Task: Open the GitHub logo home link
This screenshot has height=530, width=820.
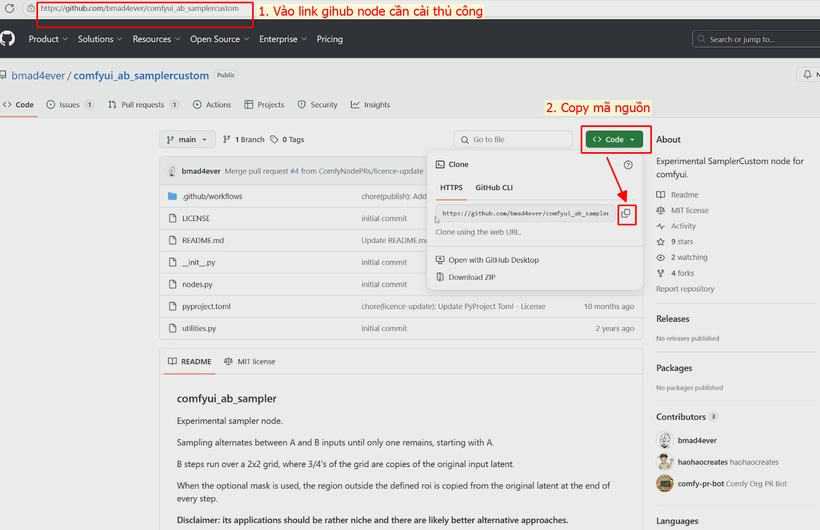Action: pyautogui.click(x=7, y=39)
